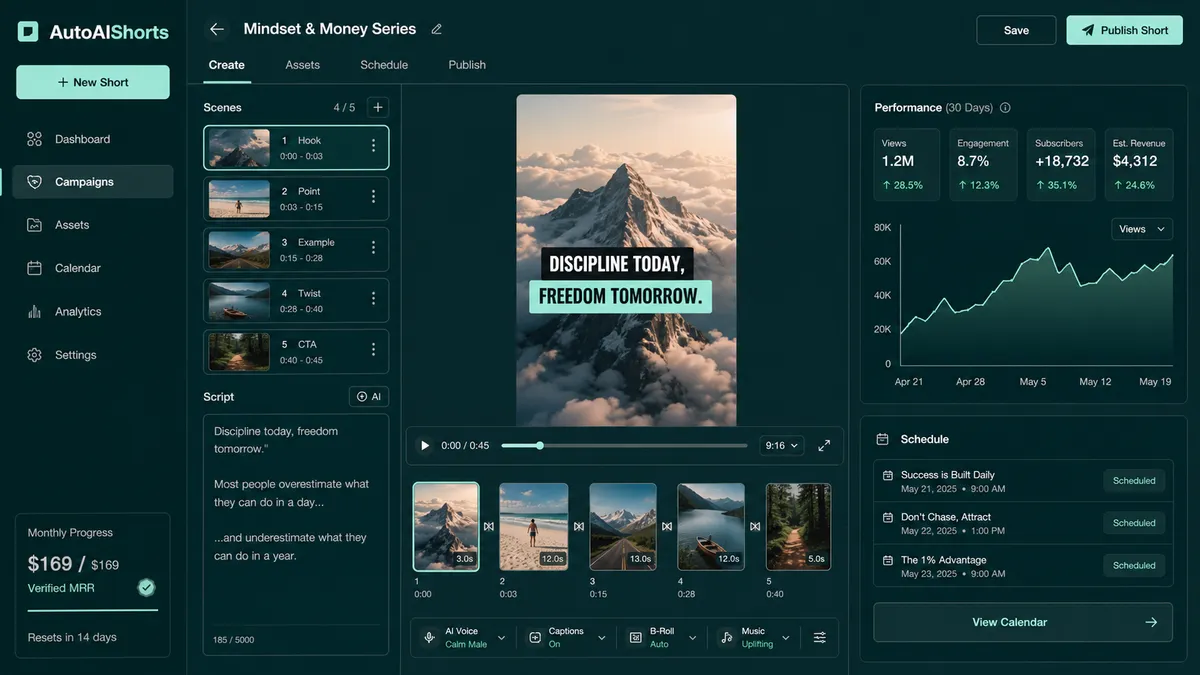Edit series title with the pencil icon
1200x675 pixels.
(436, 29)
